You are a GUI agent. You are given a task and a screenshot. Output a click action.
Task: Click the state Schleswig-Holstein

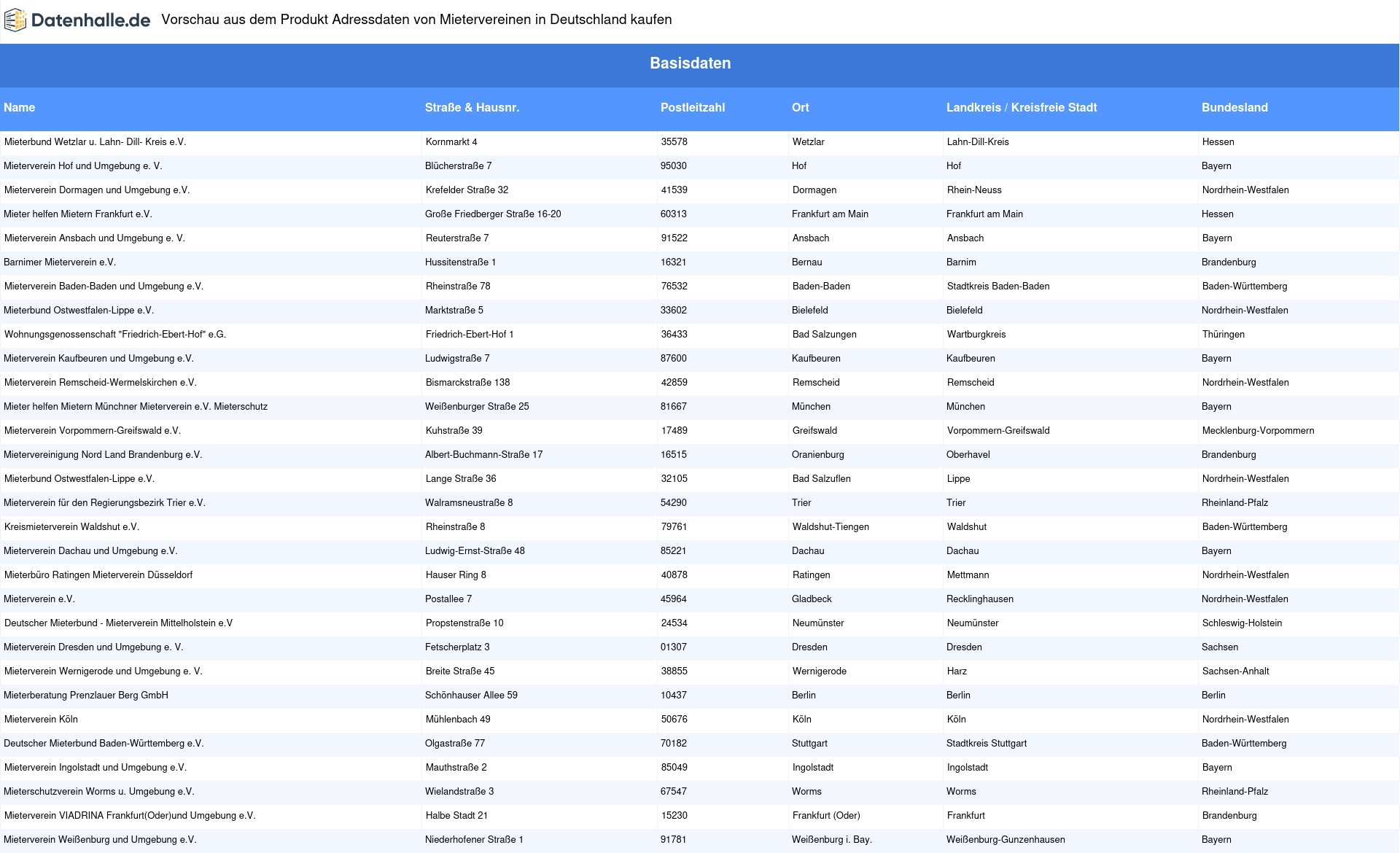coord(1241,623)
